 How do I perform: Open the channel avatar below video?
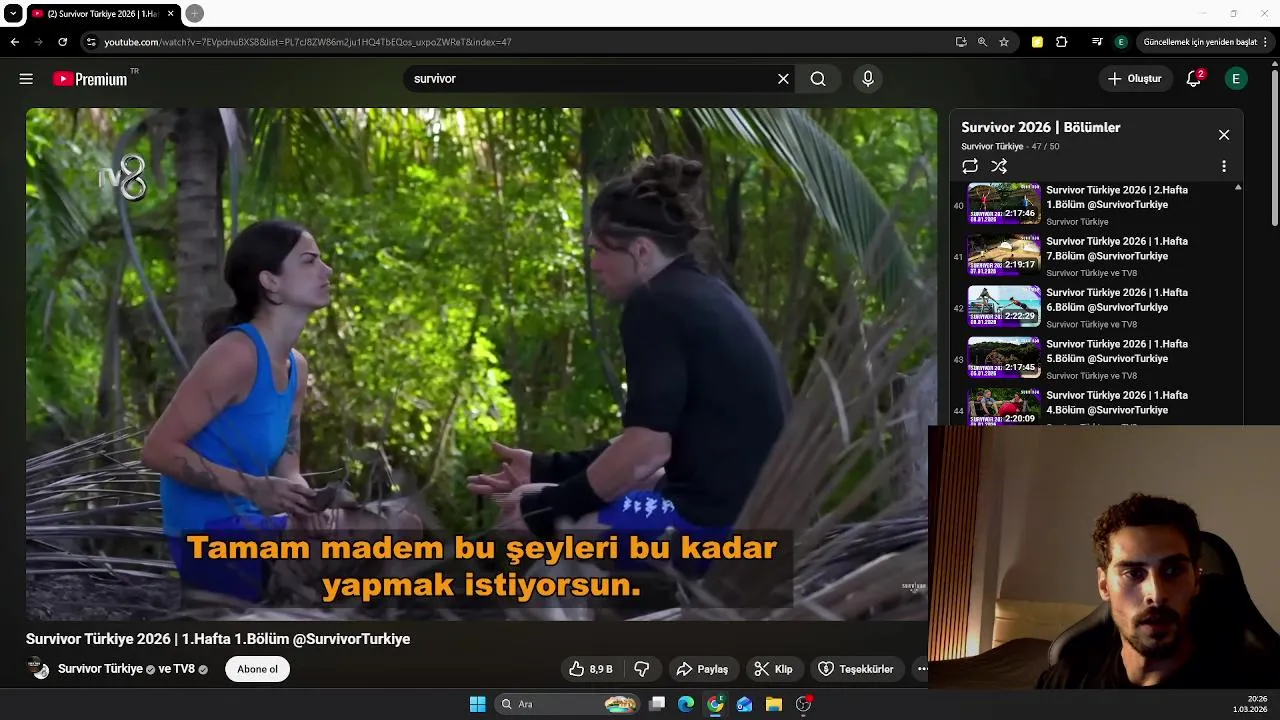tap(38, 669)
